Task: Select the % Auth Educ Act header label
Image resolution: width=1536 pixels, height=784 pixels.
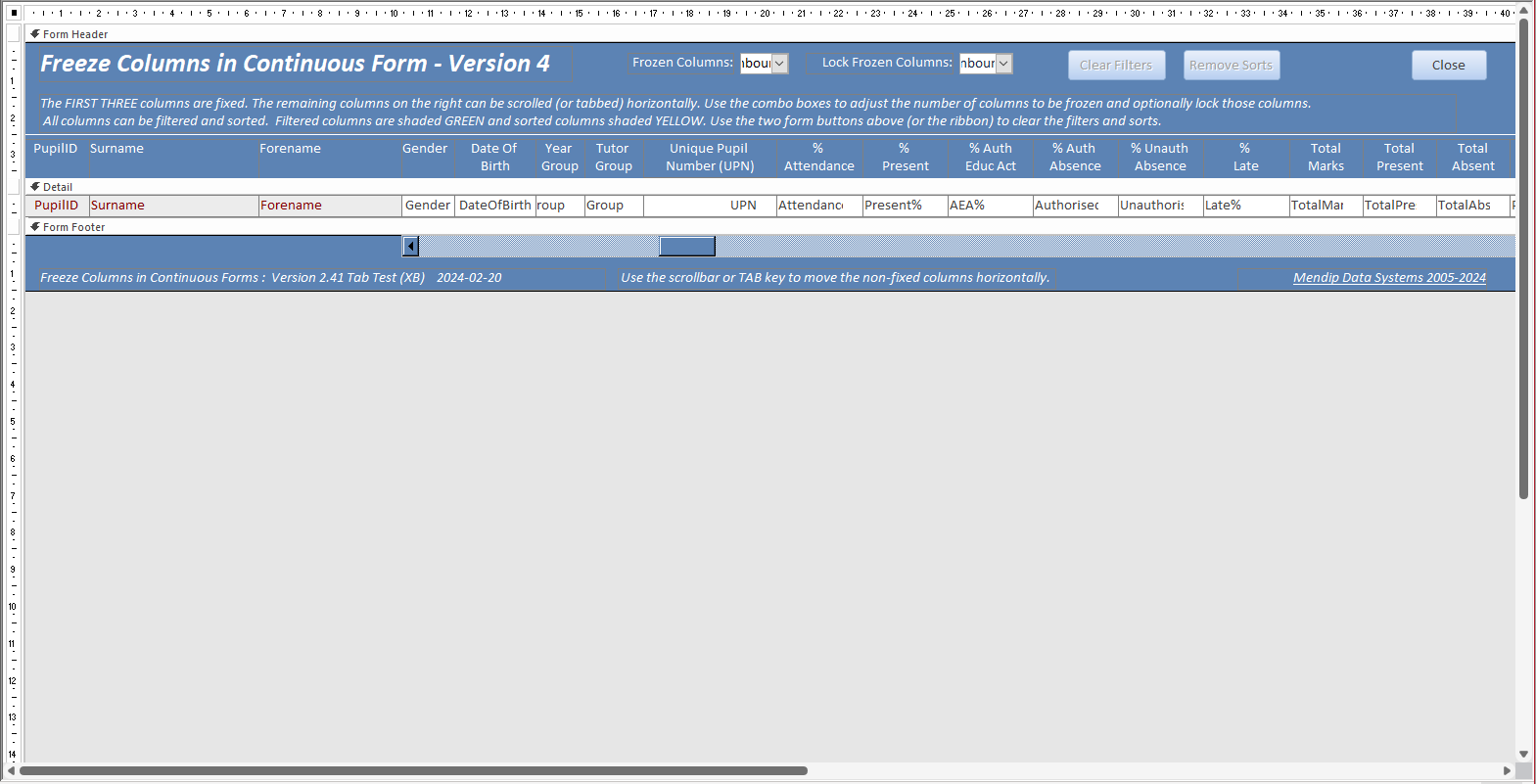Action: click(991, 158)
